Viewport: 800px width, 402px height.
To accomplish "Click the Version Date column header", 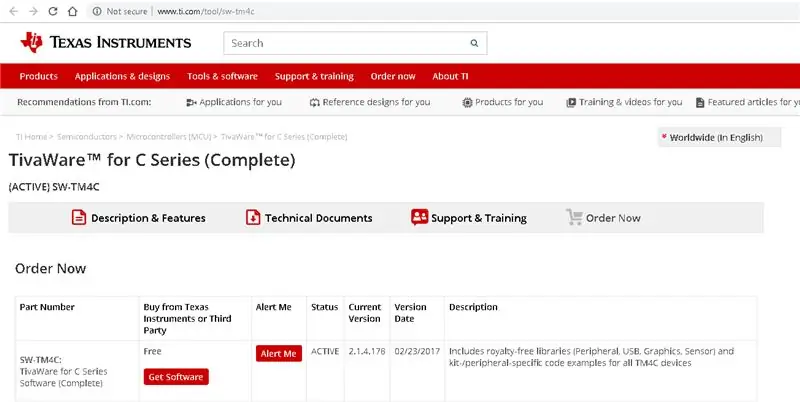I will pos(410,313).
